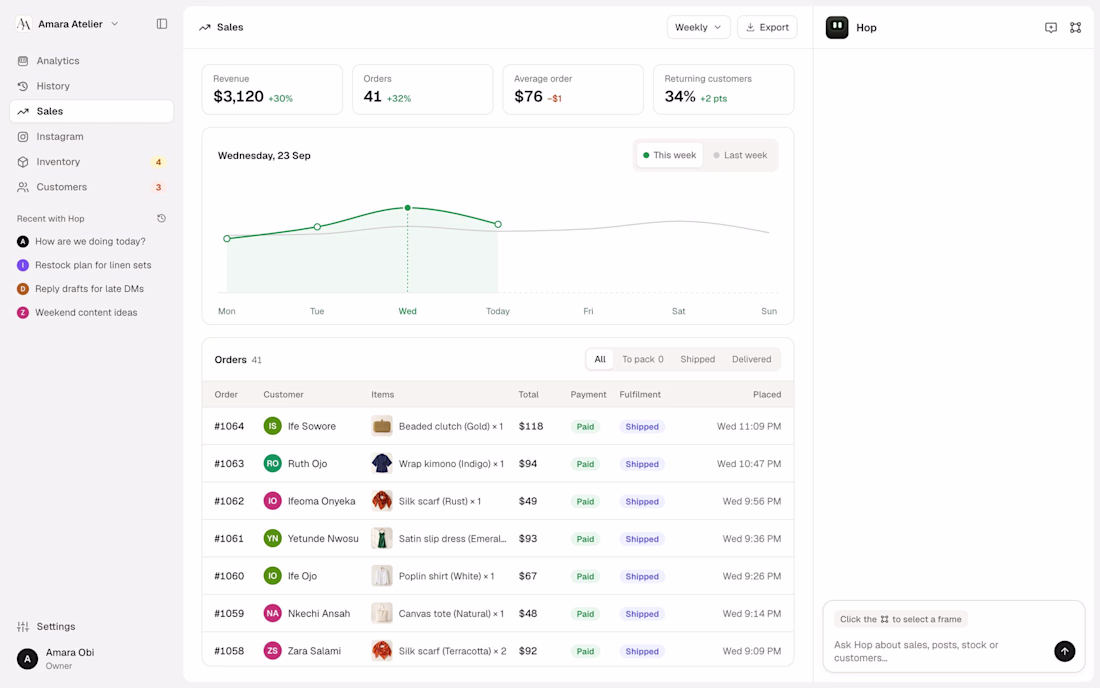This screenshot has width=1100, height=688.
Task: Go to History in the sidebar
Action: (x=92, y=86)
